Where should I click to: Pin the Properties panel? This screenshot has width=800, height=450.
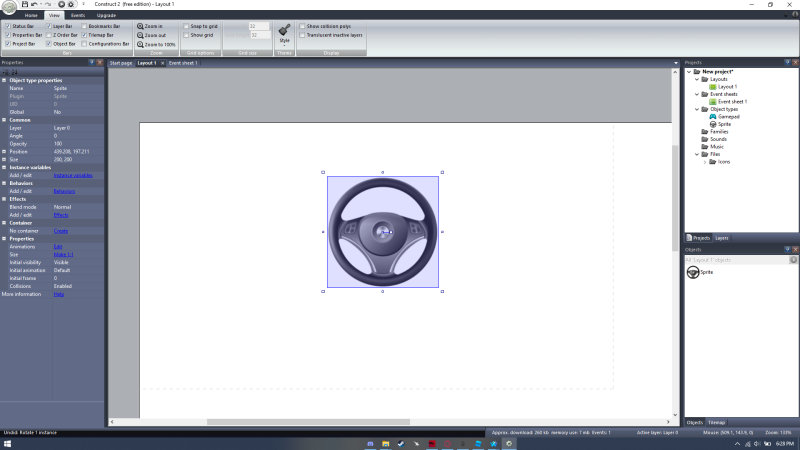[x=91, y=62]
